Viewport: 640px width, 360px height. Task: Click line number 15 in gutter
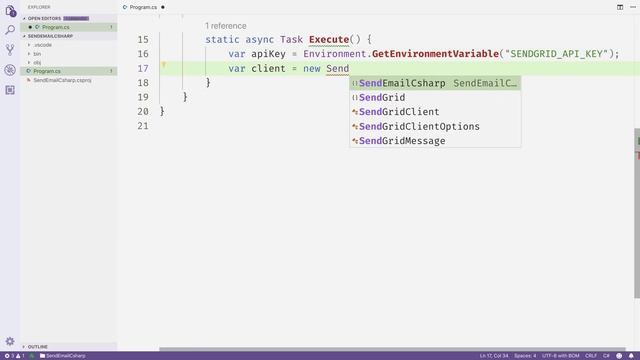coord(143,40)
